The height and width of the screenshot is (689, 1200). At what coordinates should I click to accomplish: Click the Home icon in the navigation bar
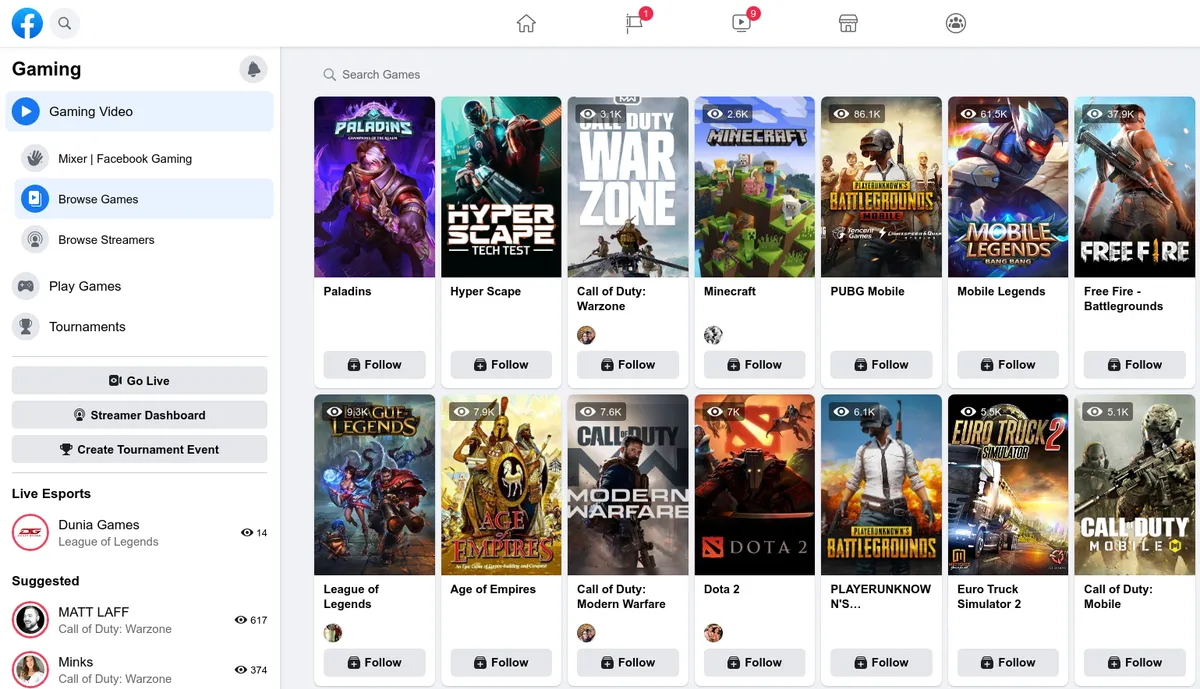526,22
